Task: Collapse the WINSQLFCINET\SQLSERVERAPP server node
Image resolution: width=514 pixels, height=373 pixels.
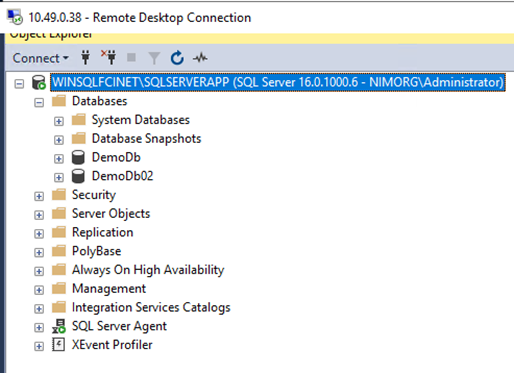Action: click(x=19, y=83)
